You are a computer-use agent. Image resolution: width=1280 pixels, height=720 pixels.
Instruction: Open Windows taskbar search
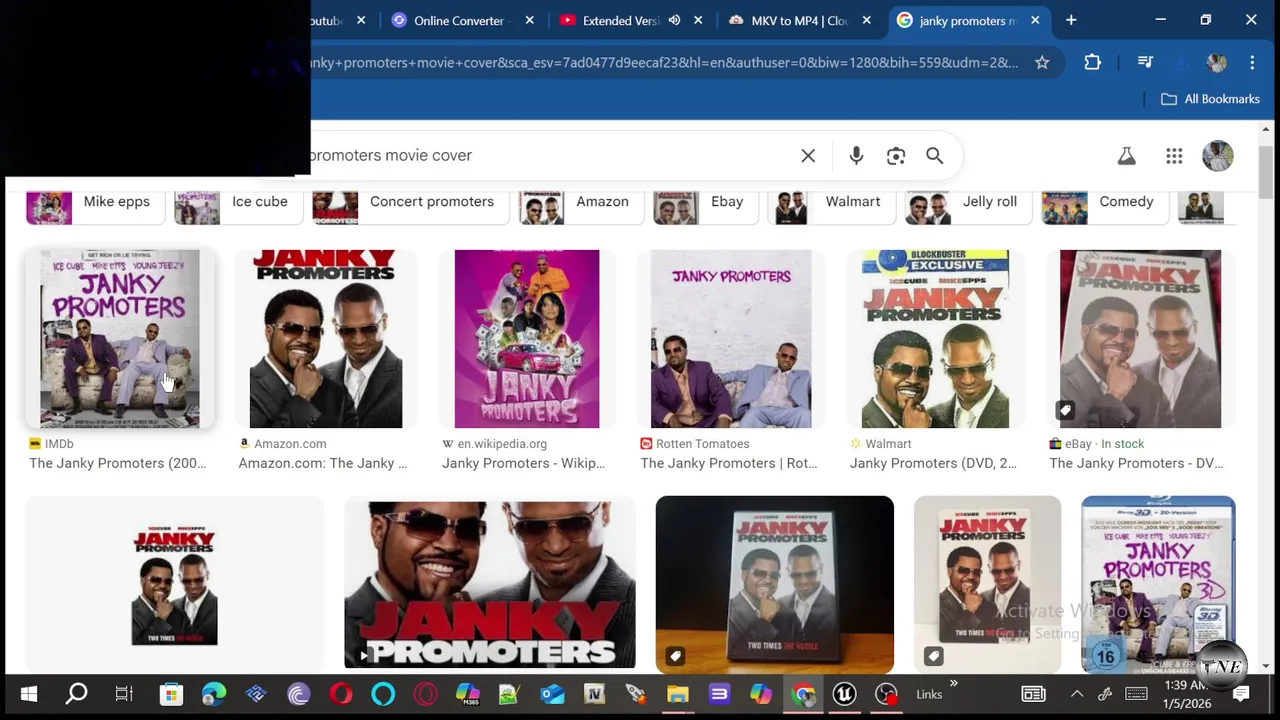[76, 694]
